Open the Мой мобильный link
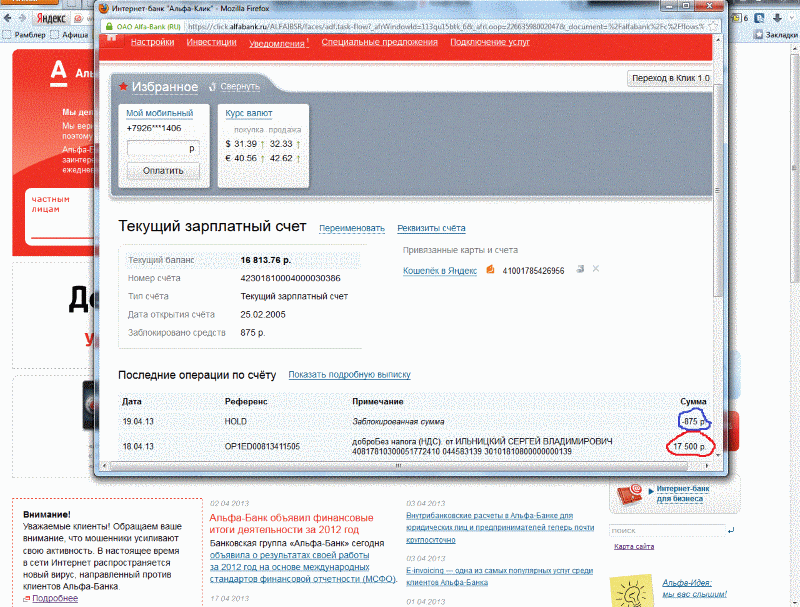Screen dimensions: 800x607 point(160,113)
